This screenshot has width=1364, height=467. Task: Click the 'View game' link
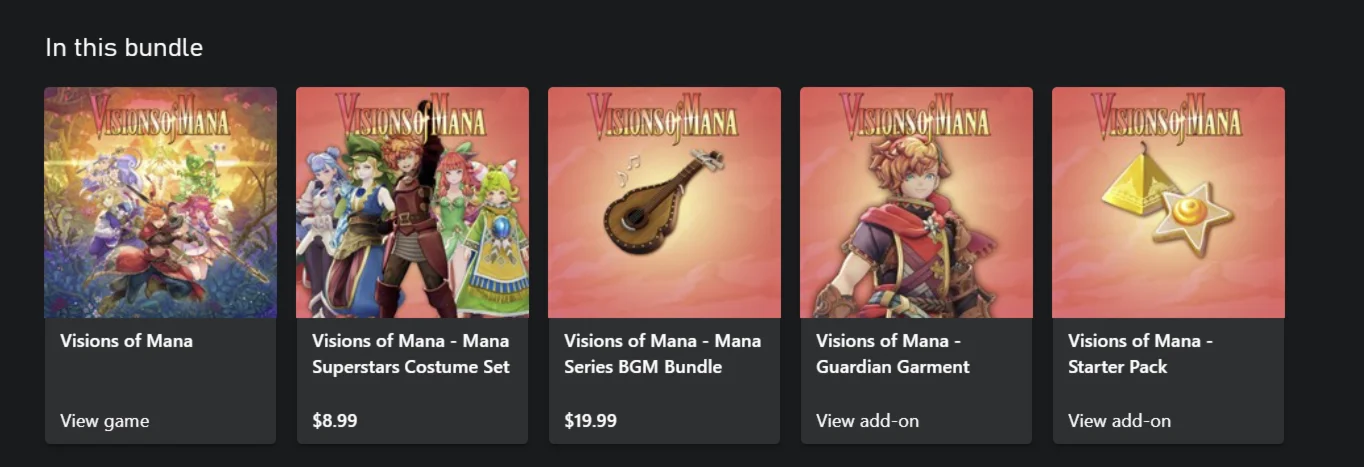point(104,421)
